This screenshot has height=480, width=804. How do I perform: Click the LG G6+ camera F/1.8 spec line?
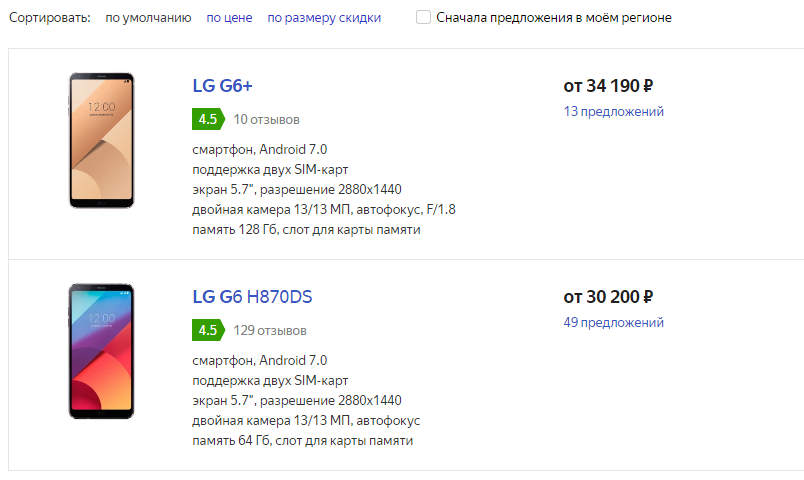click(324, 210)
